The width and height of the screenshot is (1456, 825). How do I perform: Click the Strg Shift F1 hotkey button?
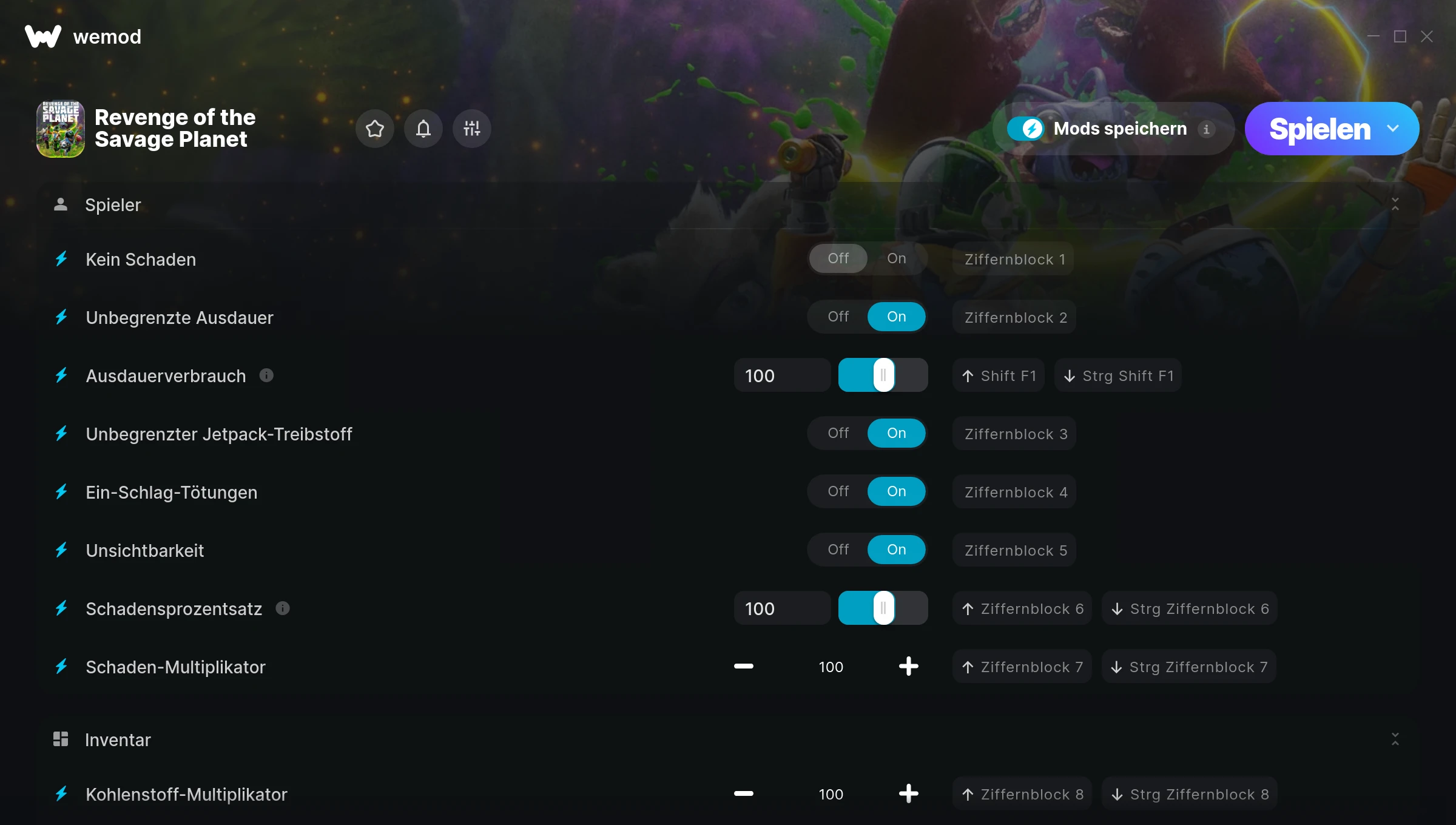tap(1119, 375)
